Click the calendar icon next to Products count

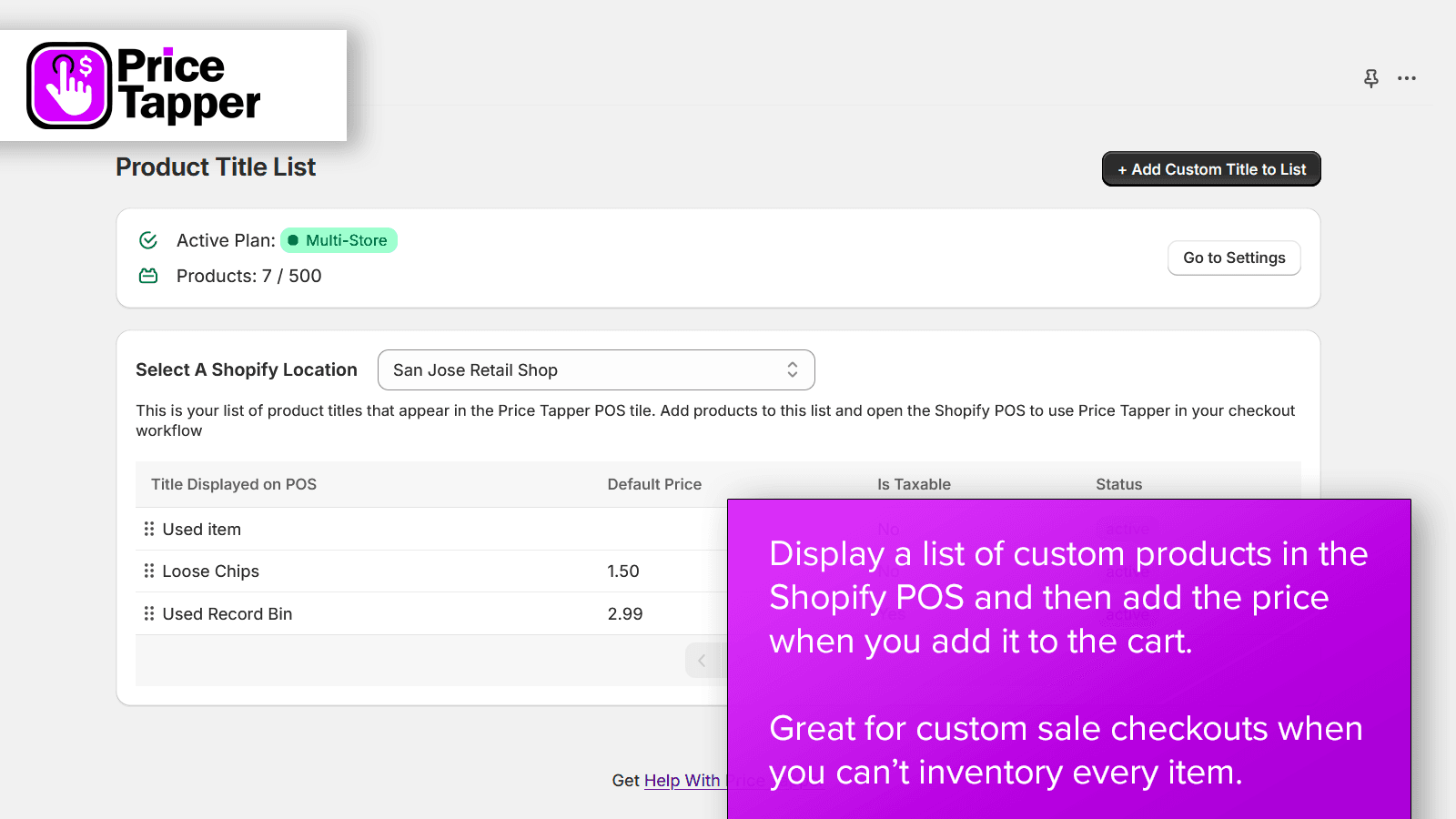[x=147, y=275]
